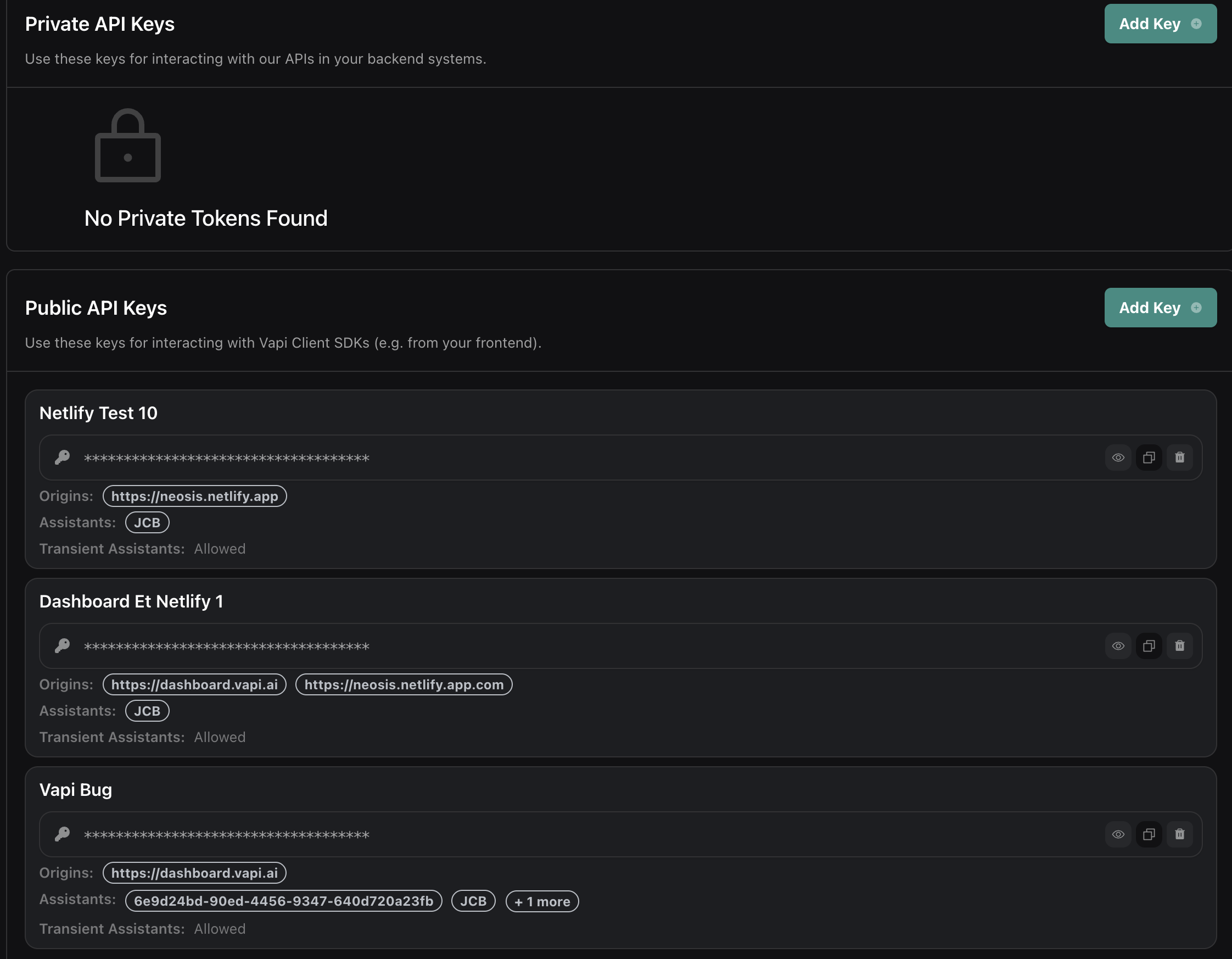Select the neosis.netlify.app.com origin chip
Image resolution: width=1232 pixels, height=959 pixels.
coord(404,685)
